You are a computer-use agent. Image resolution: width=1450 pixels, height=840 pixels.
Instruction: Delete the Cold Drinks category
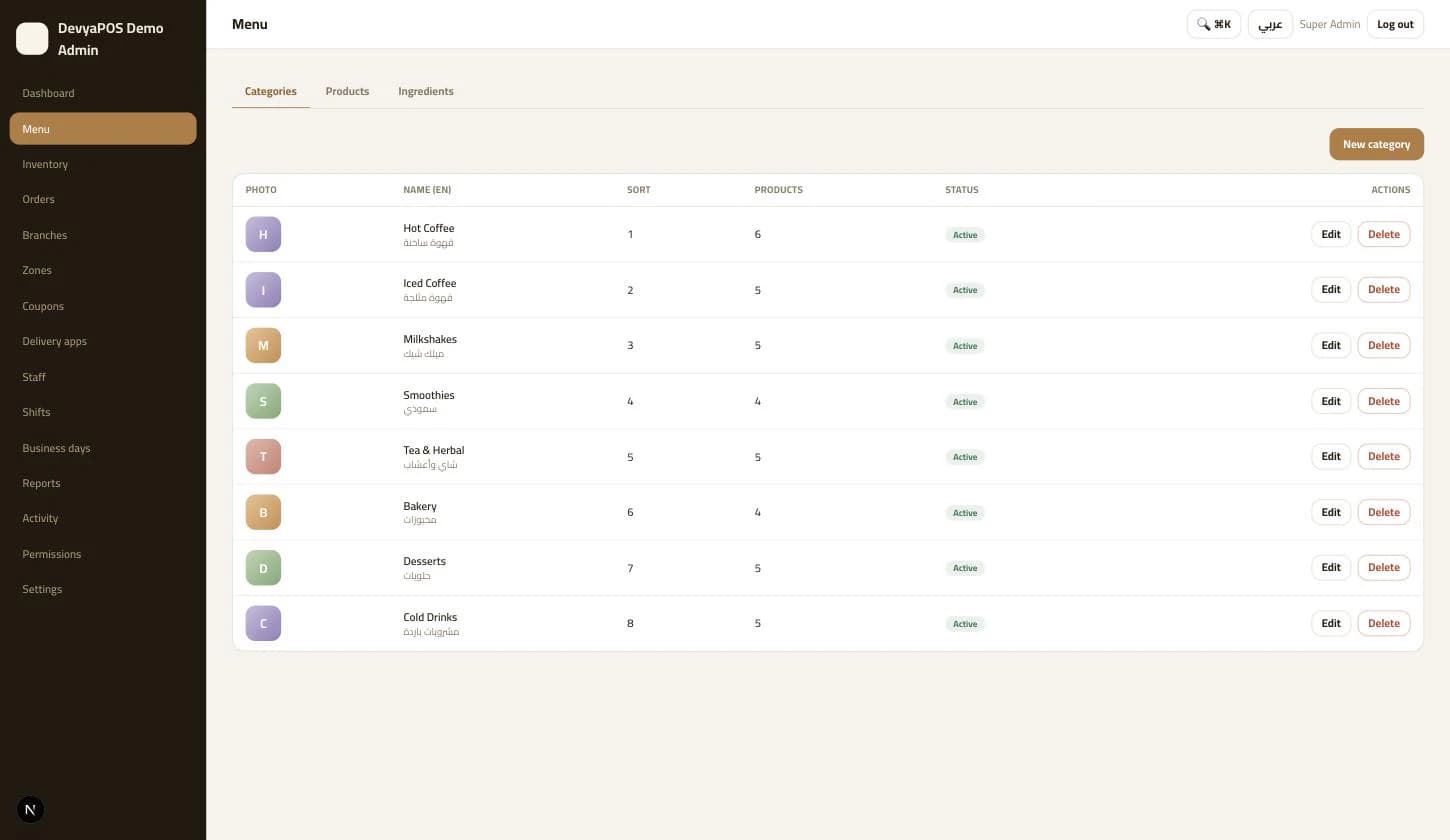1384,623
